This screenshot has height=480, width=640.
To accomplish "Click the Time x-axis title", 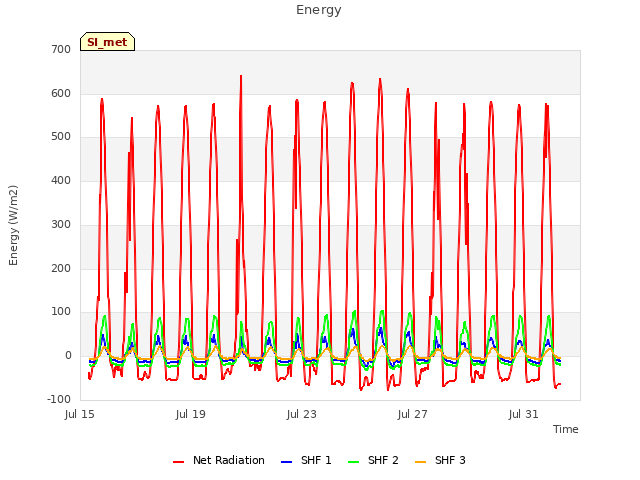I will click(566, 429).
